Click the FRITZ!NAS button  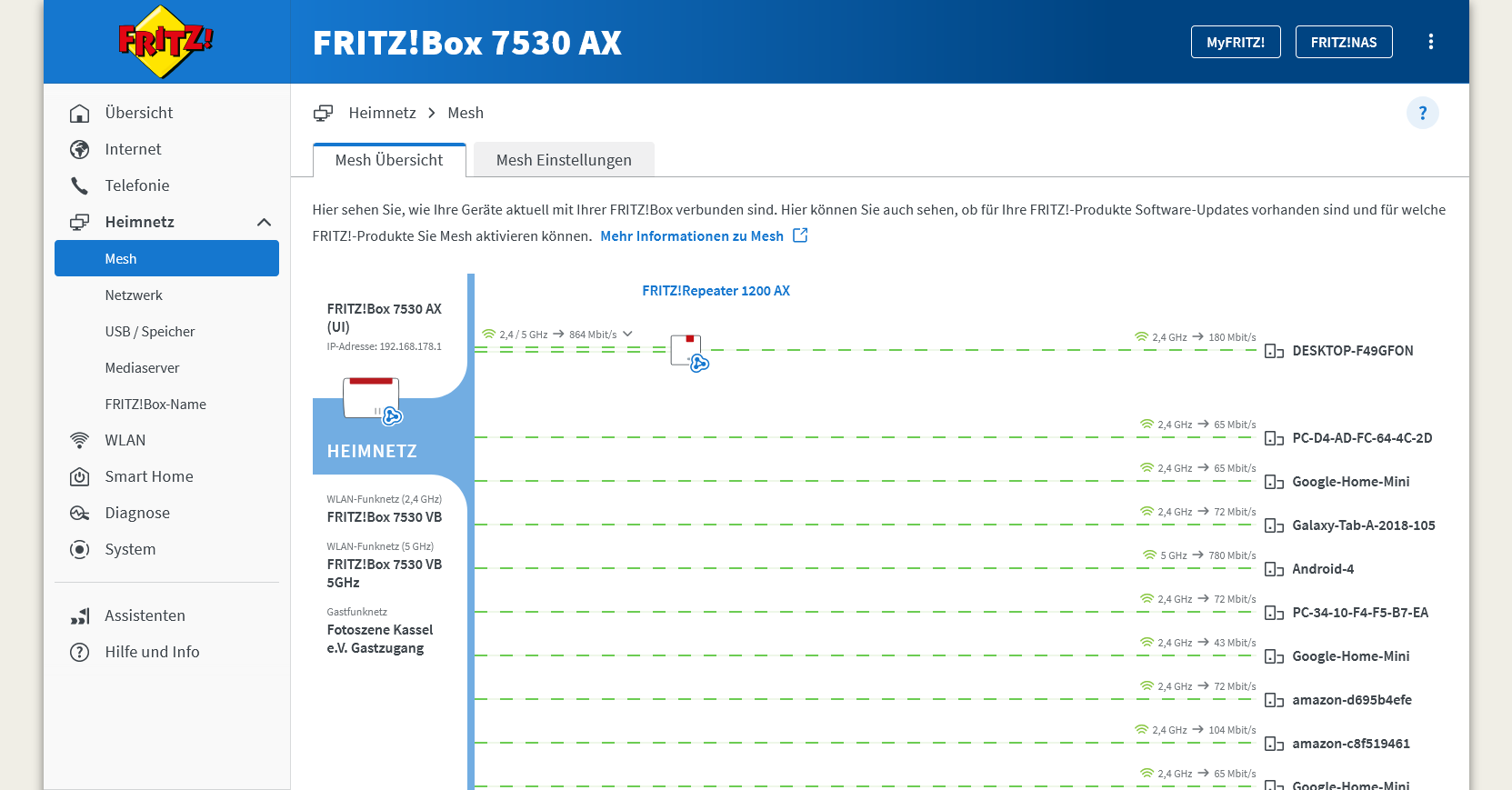tap(1344, 42)
